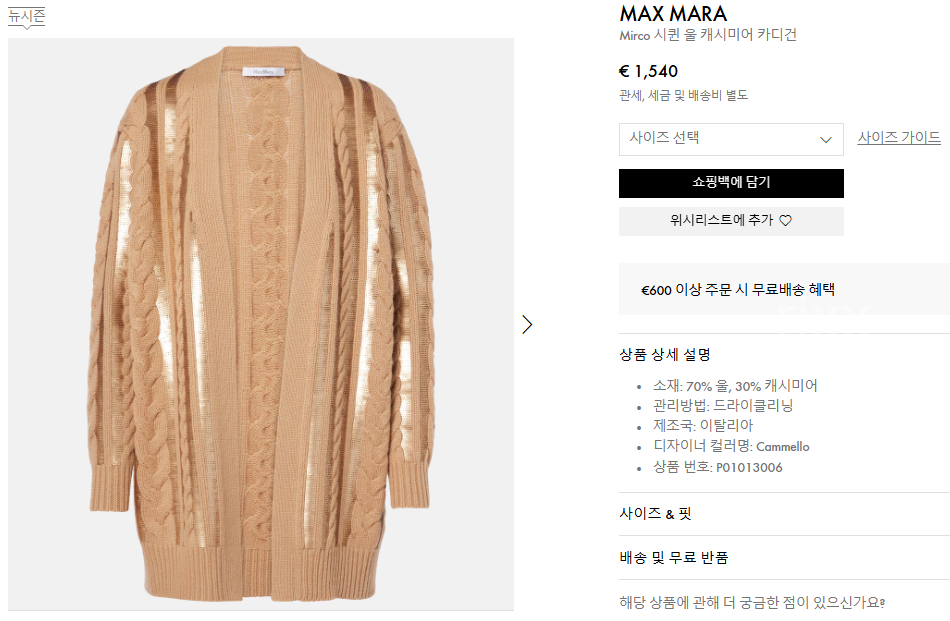Add the cardigan with 쇼핑백에 담기

[x=731, y=183]
